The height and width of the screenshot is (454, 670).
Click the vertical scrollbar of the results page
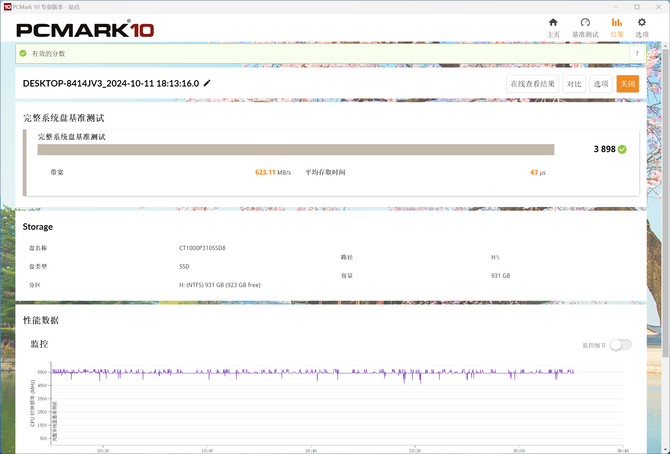[665, 201]
